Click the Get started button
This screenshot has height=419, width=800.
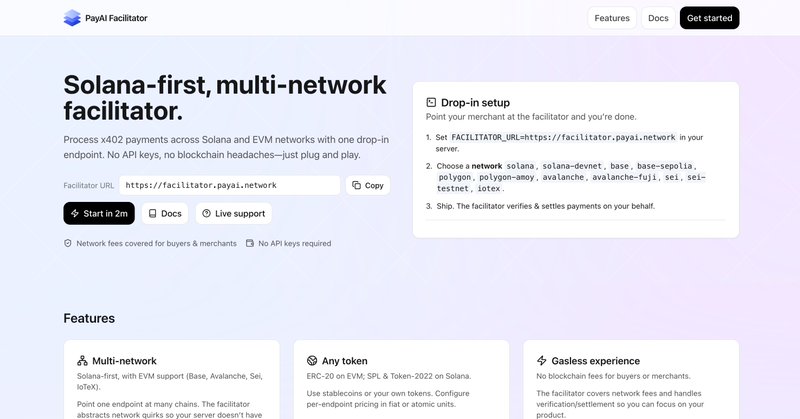(x=709, y=18)
